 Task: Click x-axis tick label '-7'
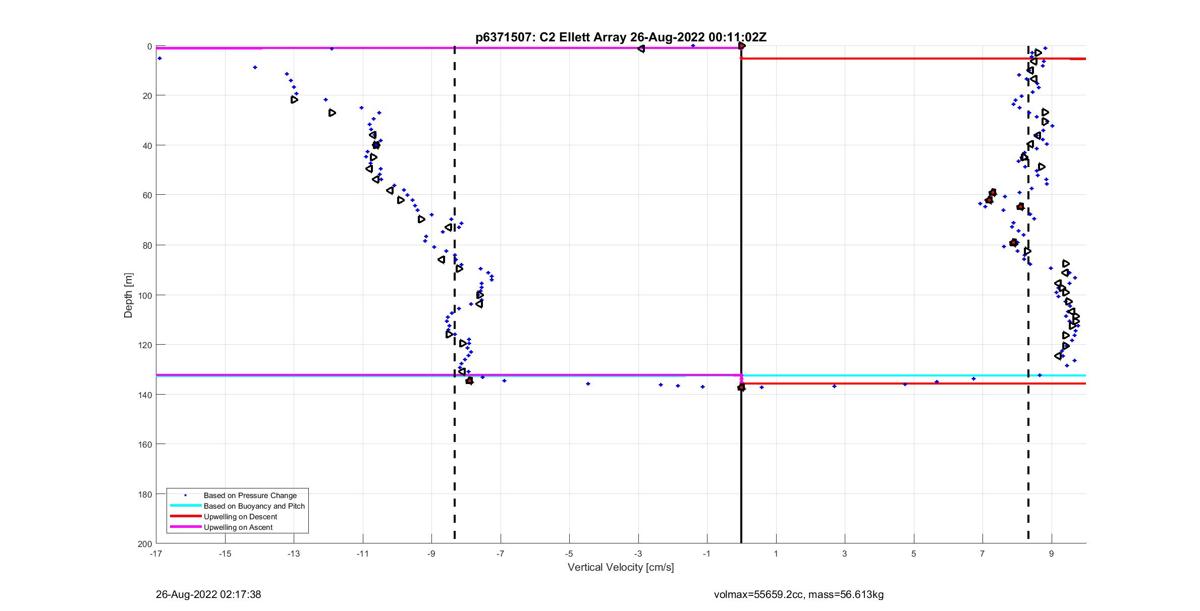tap(501, 553)
